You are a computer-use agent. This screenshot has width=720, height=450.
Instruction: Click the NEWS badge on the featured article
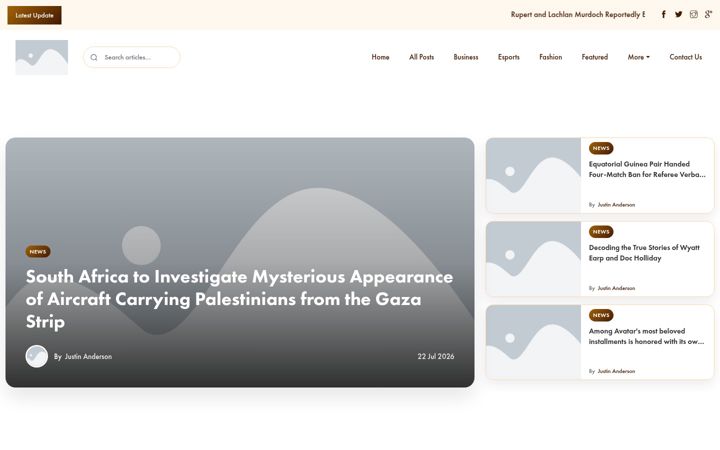(38, 252)
